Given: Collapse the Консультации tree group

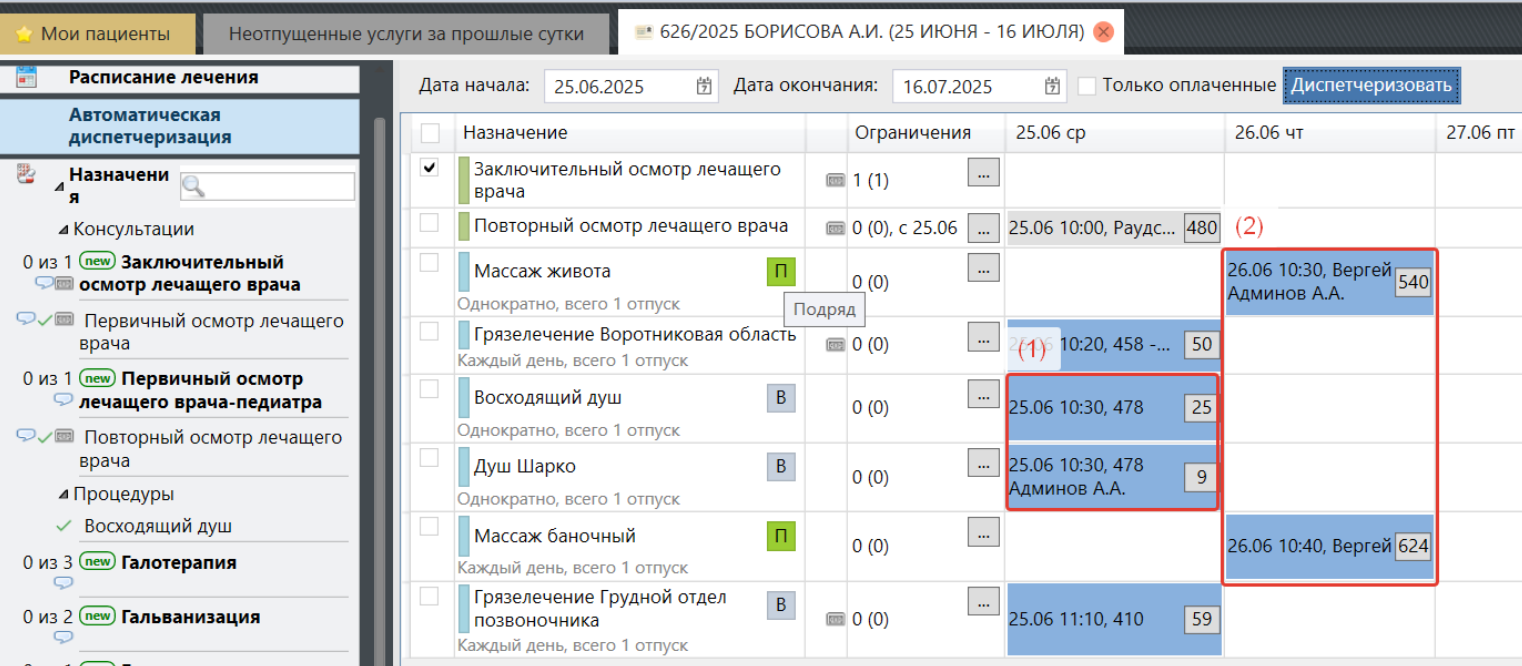Looking at the screenshot, I should pyautogui.click(x=64, y=230).
